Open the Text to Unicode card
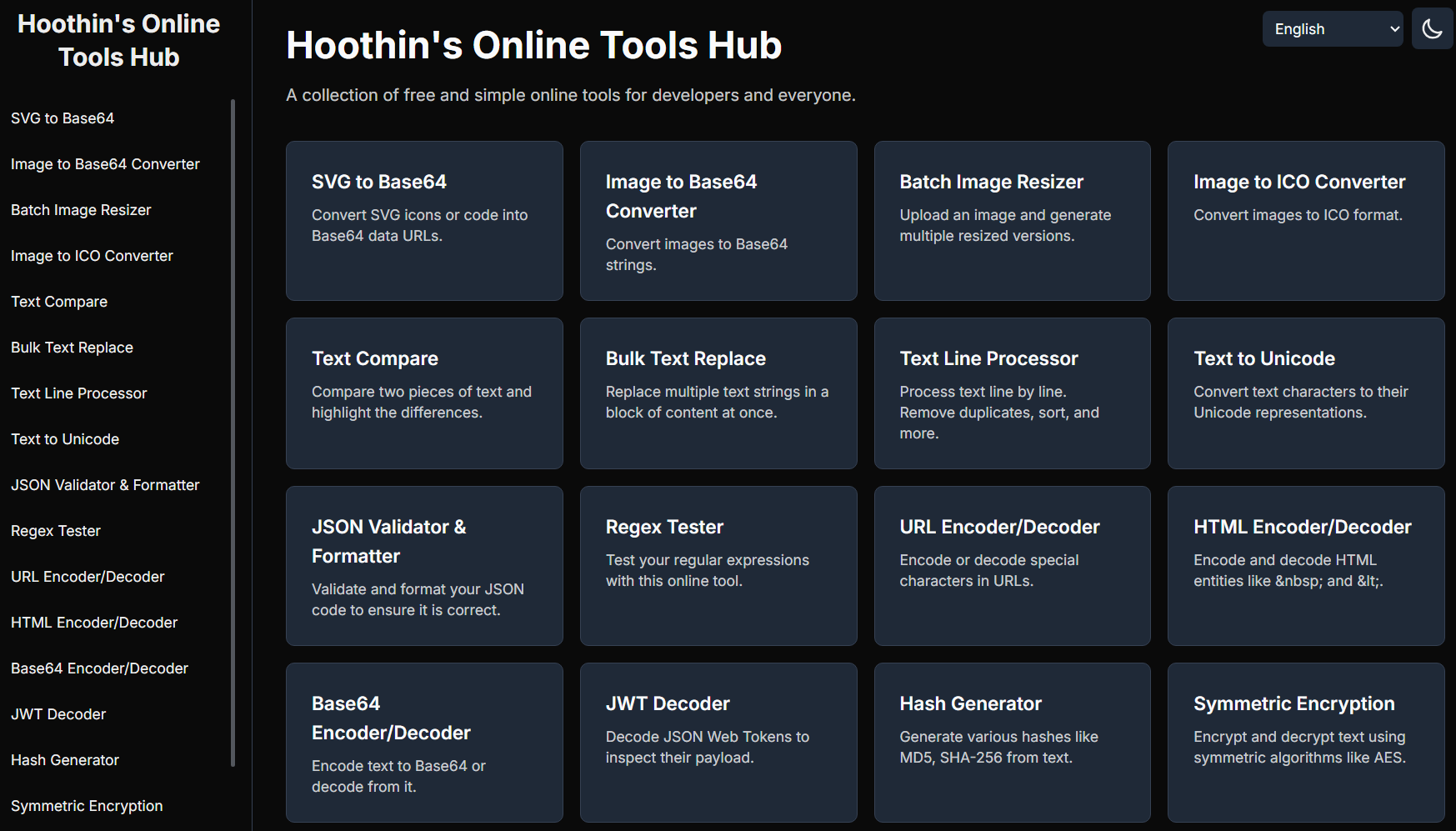This screenshot has width=1456, height=831. (1305, 393)
